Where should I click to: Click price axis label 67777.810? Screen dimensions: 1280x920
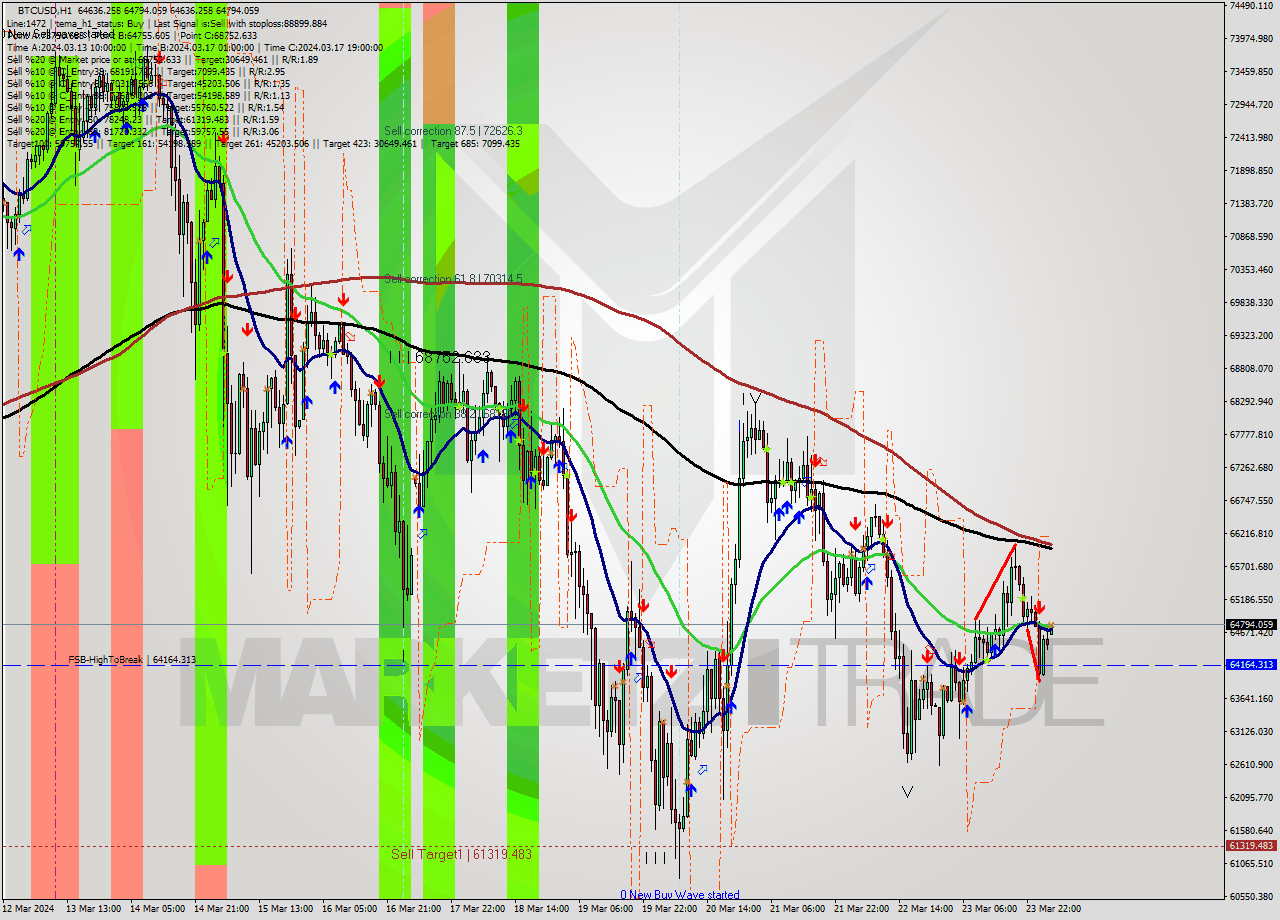[1251, 434]
